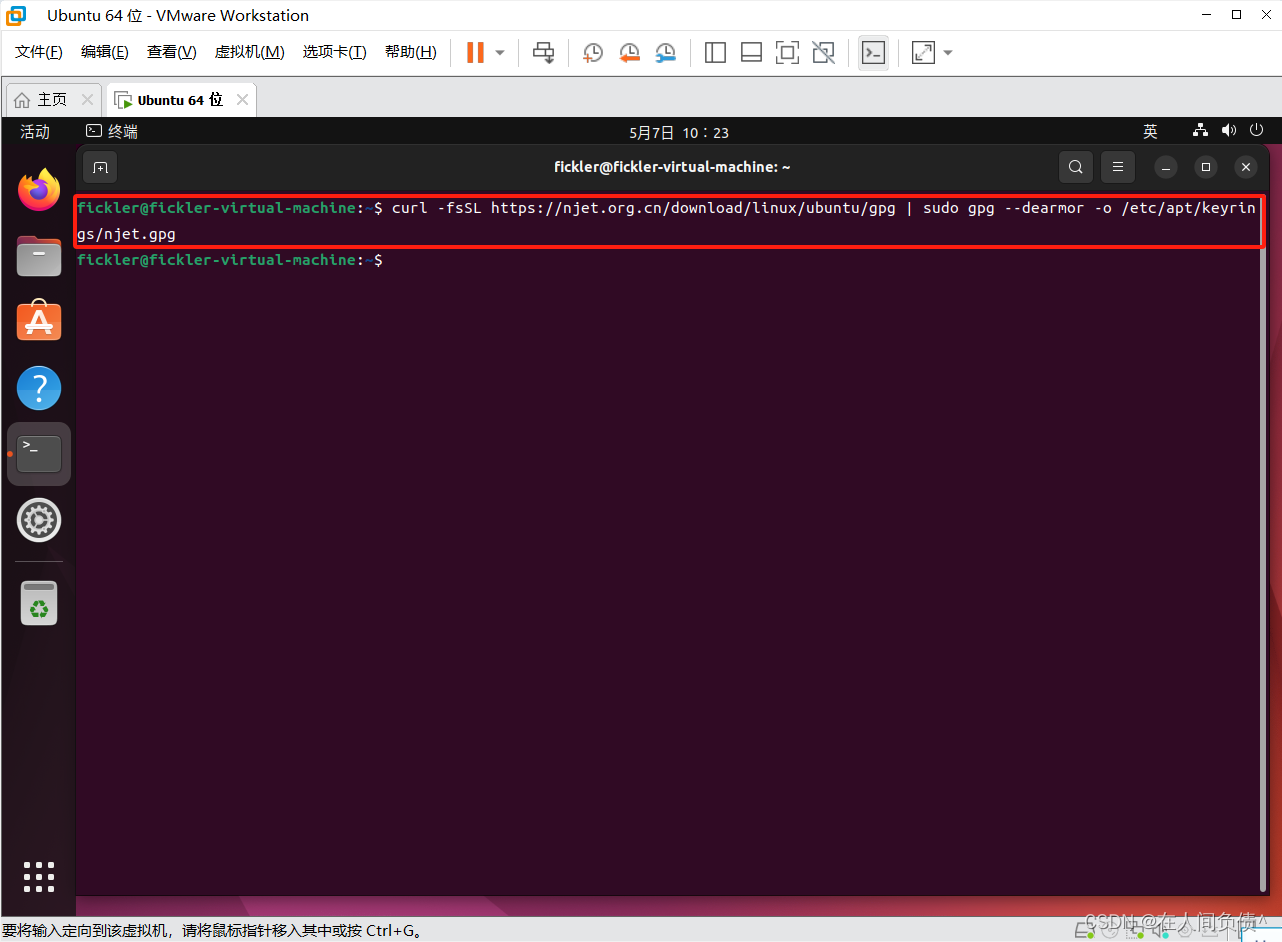Show applications grid

[39, 876]
